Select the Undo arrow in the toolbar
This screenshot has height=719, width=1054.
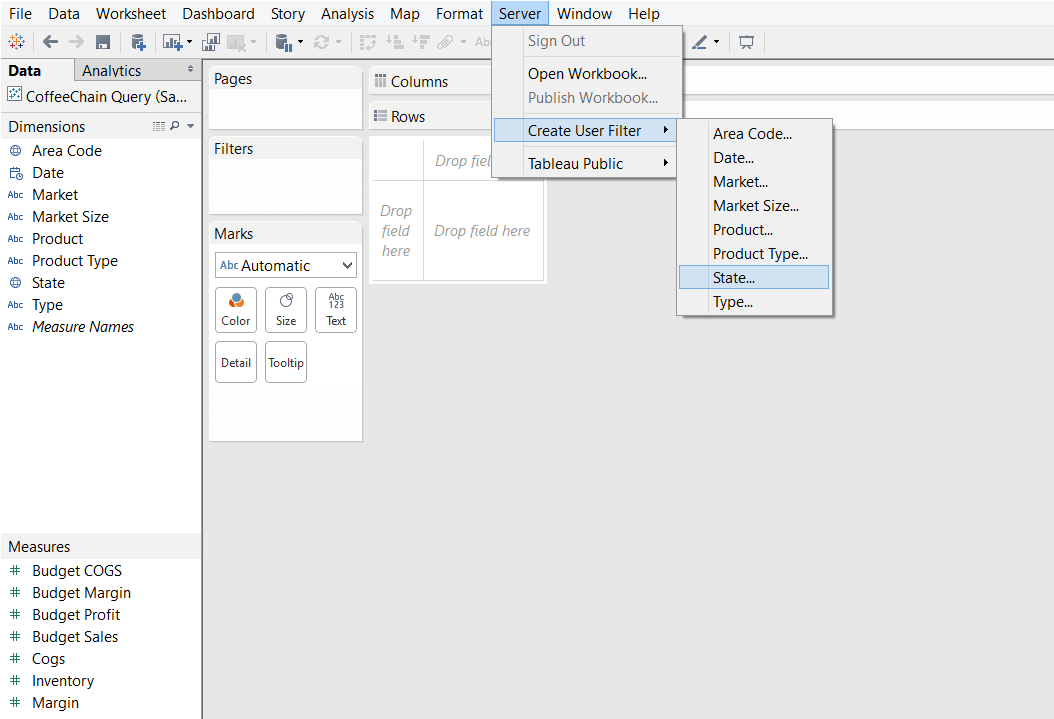coord(49,41)
